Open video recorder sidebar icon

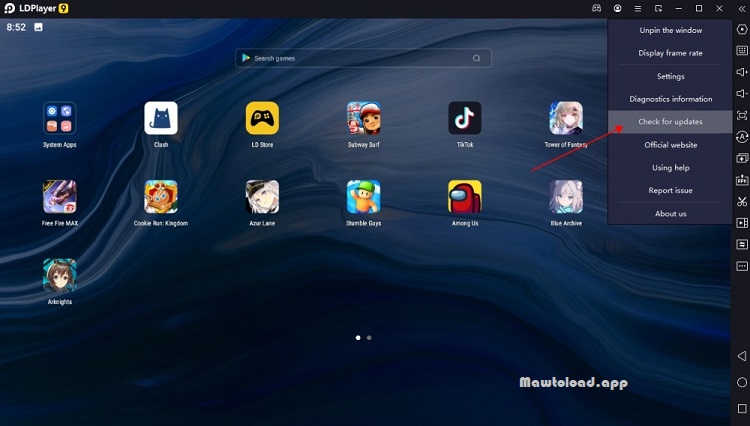pyautogui.click(x=742, y=223)
